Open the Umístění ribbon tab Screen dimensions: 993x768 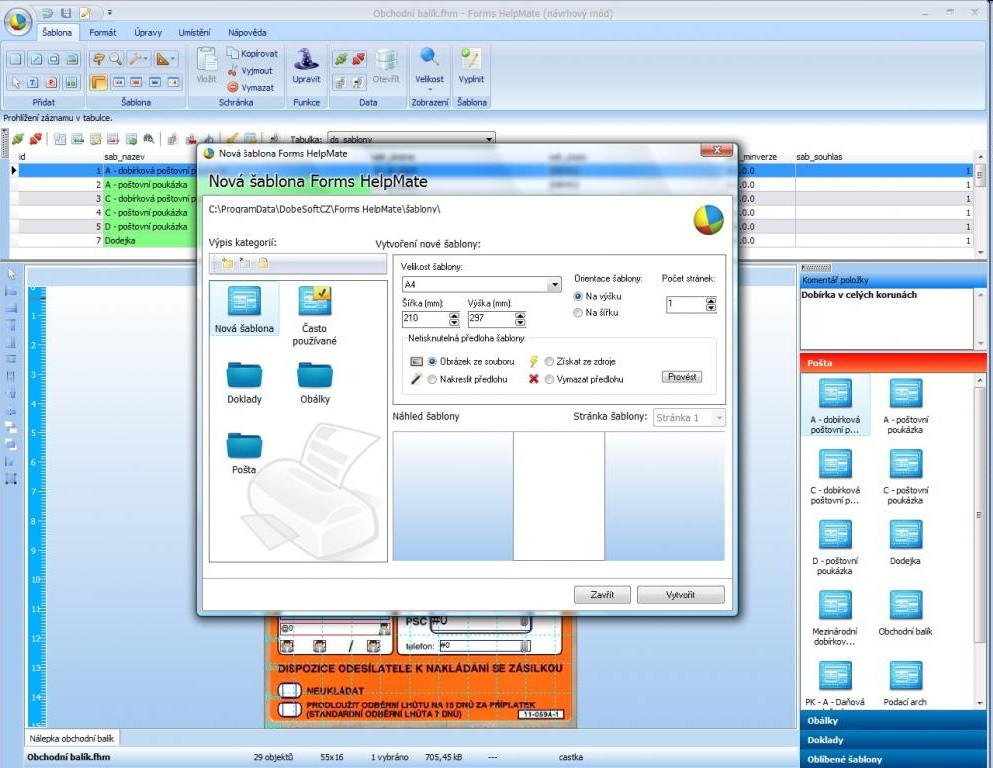(x=194, y=32)
